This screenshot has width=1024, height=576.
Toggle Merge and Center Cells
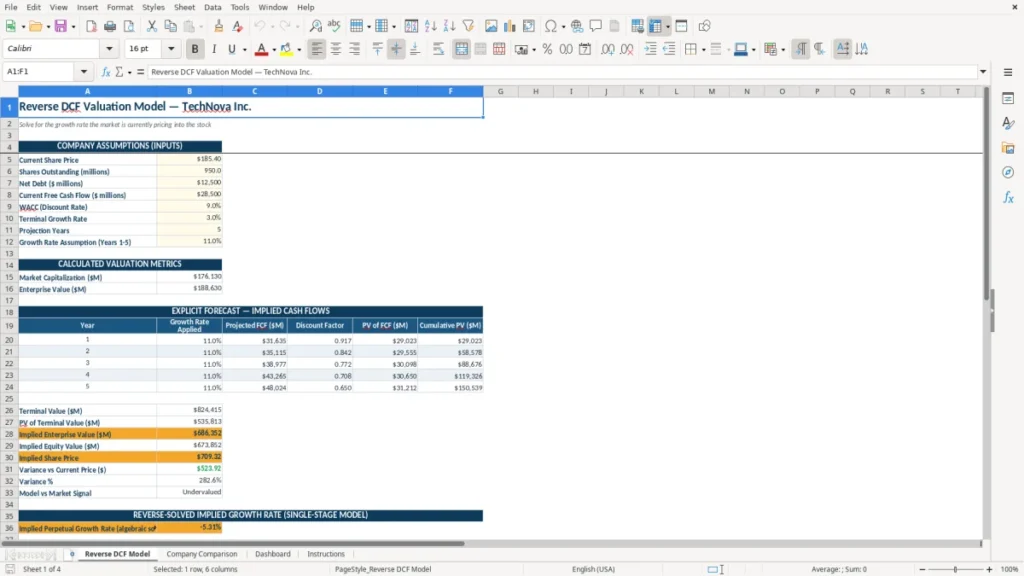coord(461,49)
